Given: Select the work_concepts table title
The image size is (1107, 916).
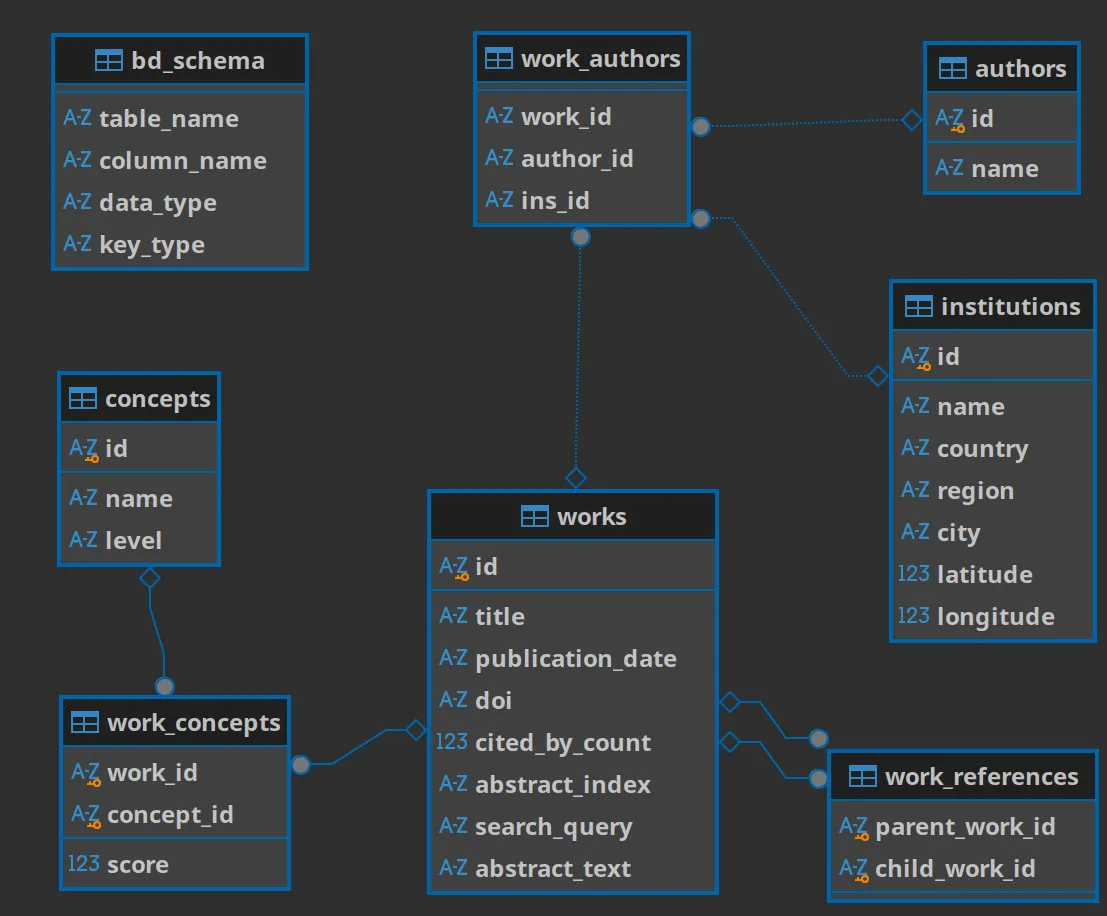Looking at the screenshot, I should click(x=194, y=723).
